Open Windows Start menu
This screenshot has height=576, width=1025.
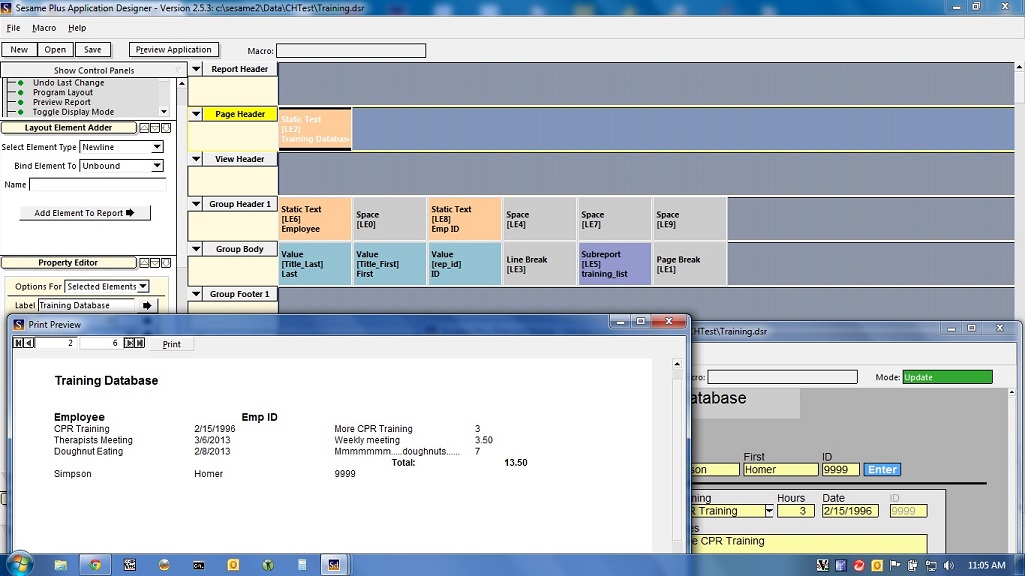pyautogui.click(x=20, y=564)
